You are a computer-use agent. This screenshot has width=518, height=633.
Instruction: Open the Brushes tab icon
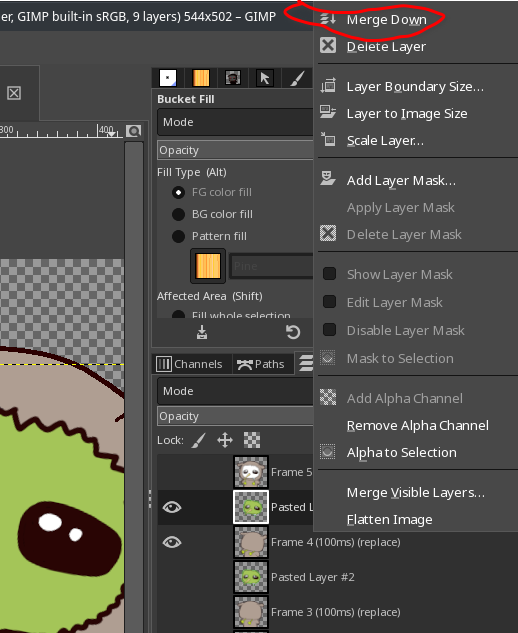pyautogui.click(x=298, y=78)
